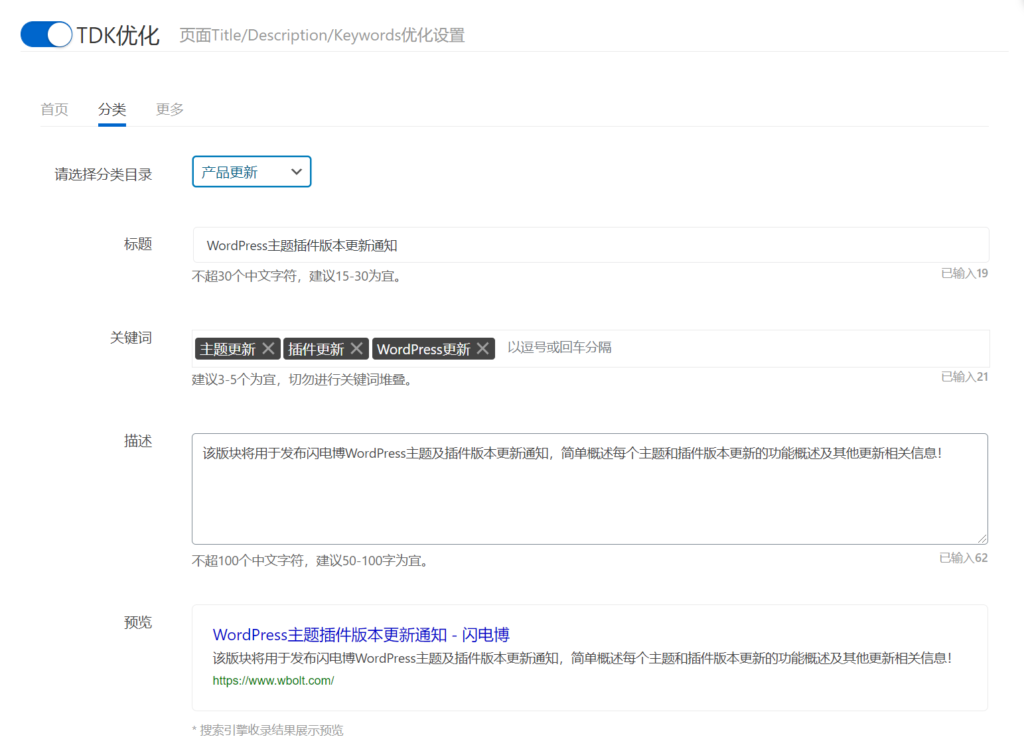Open the 更多 tab

tap(170, 109)
